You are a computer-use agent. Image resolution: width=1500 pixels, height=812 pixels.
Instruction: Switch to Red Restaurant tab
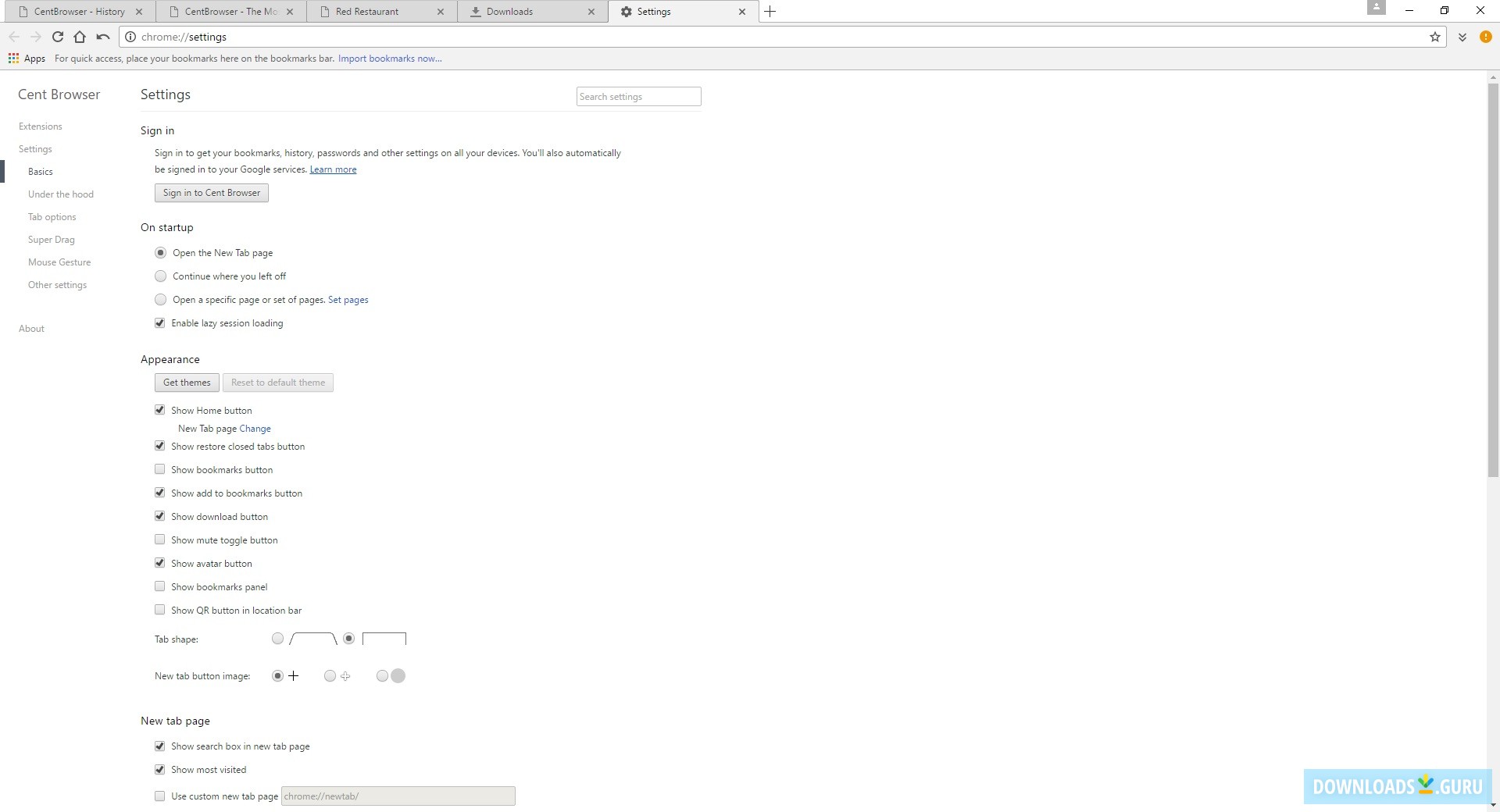pyautogui.click(x=382, y=12)
